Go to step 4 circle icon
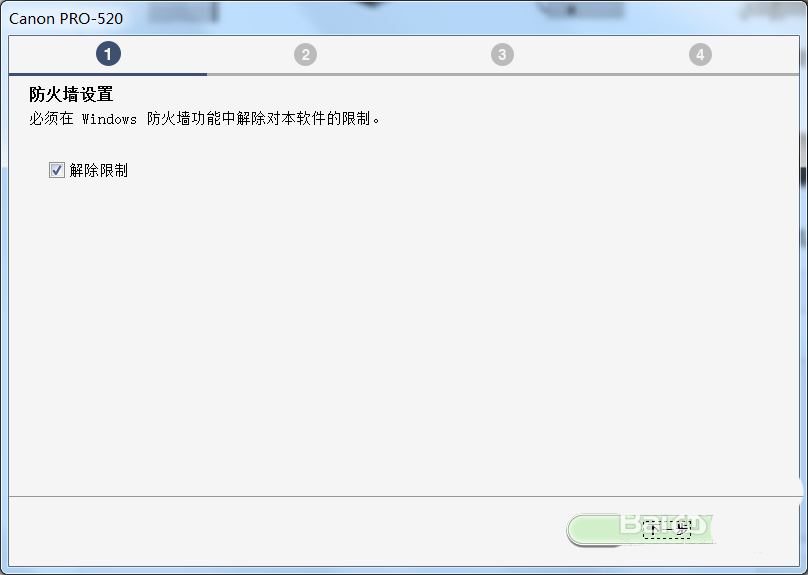The image size is (808, 575). pos(700,55)
